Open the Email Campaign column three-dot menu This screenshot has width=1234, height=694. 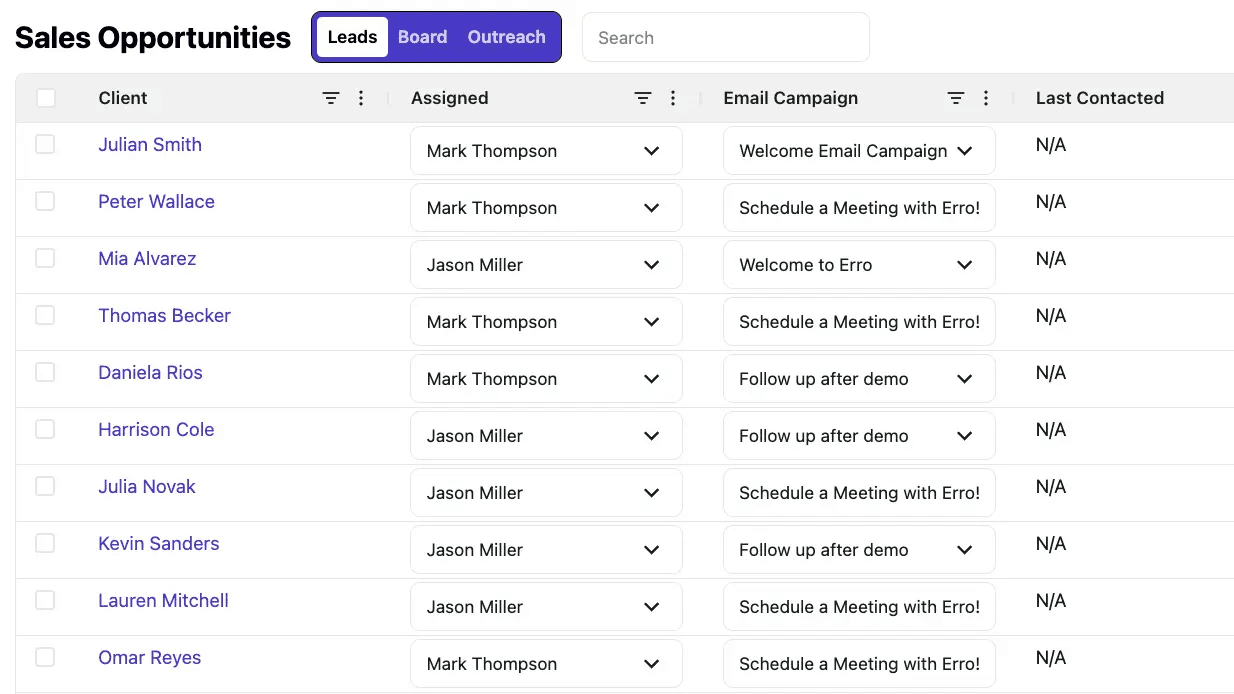(986, 98)
